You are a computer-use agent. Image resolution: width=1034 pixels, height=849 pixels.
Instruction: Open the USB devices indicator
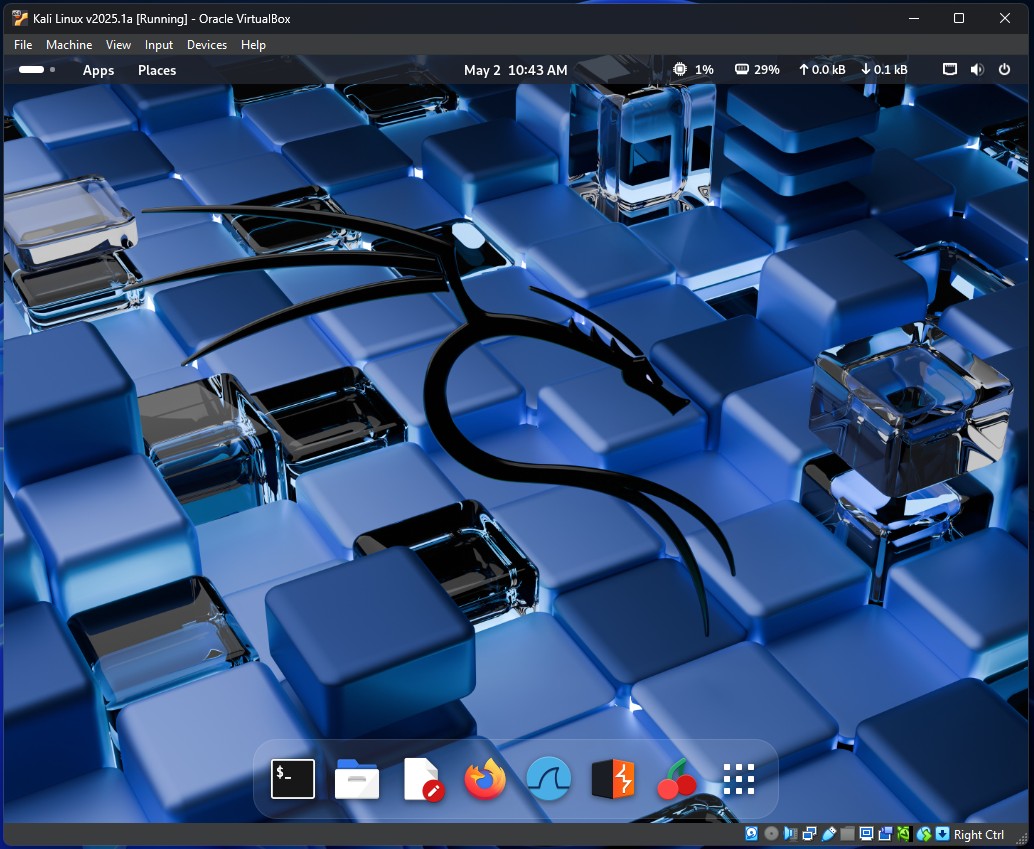point(828,834)
